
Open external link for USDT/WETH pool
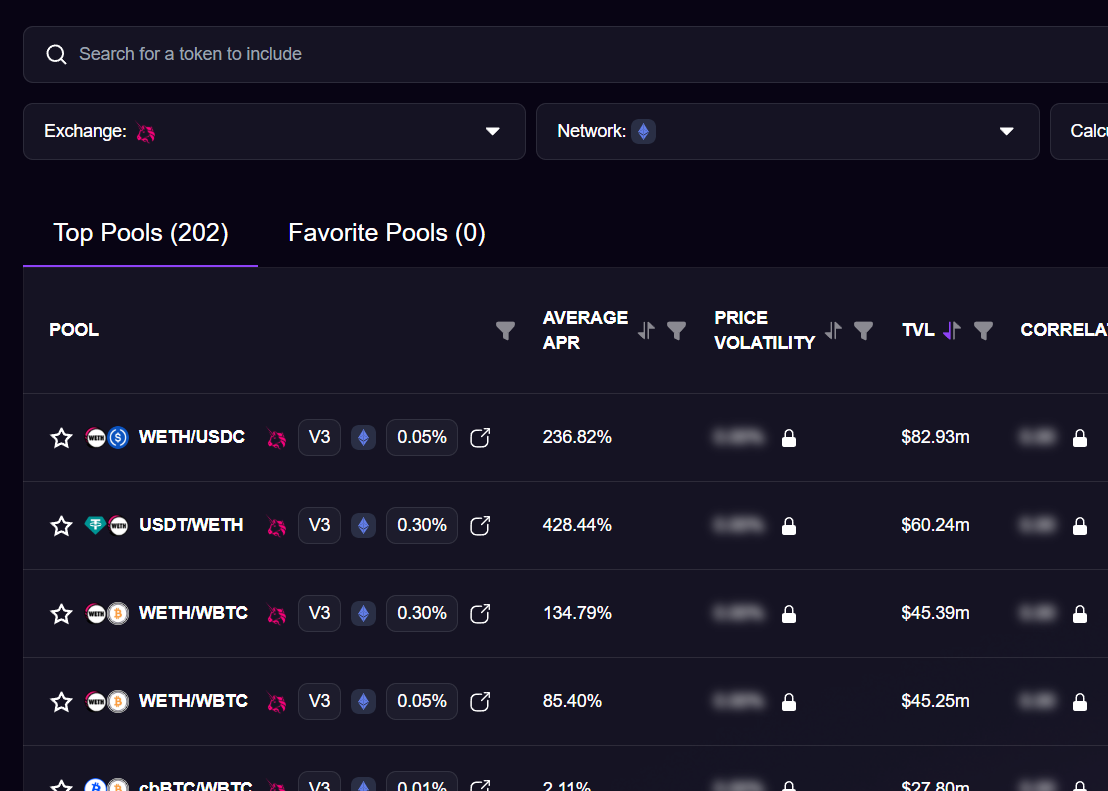pos(480,526)
